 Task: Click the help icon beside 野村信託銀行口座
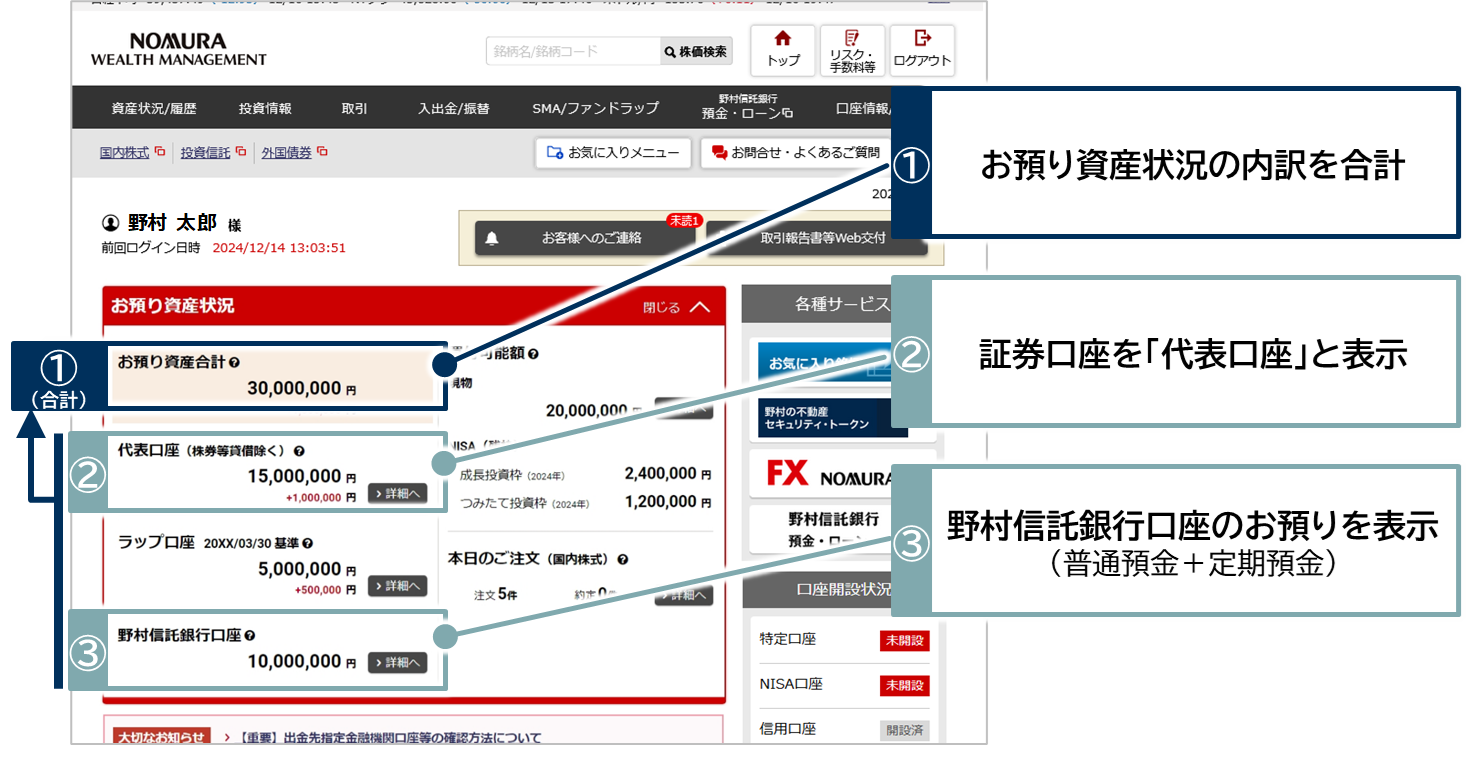pyautogui.click(x=250, y=635)
